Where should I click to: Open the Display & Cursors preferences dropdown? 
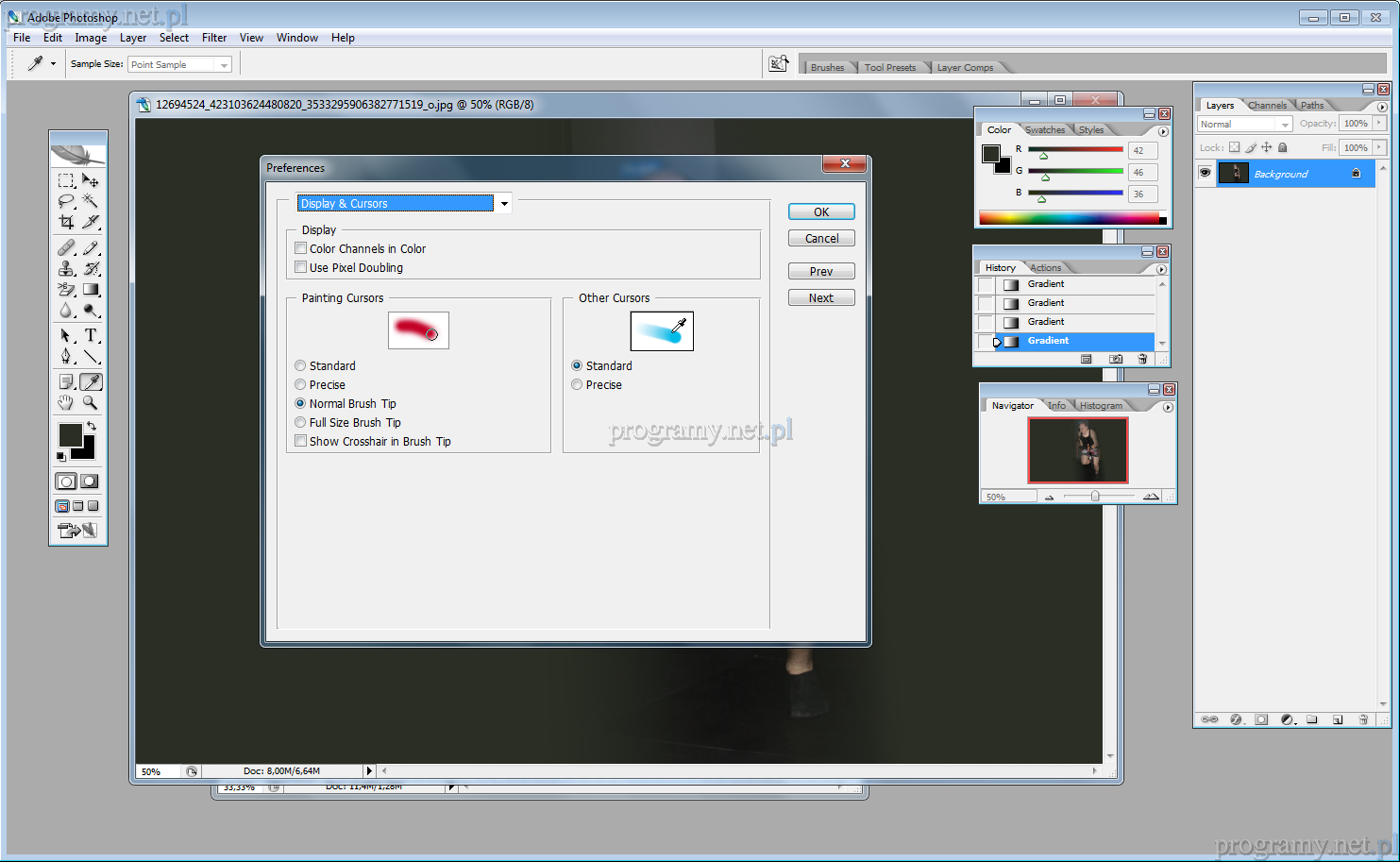pos(504,204)
